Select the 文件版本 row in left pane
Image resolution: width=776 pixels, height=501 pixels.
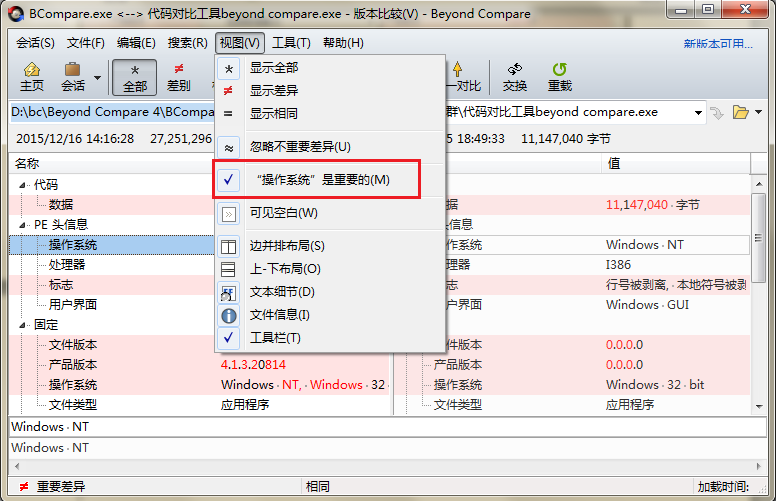tap(112, 345)
